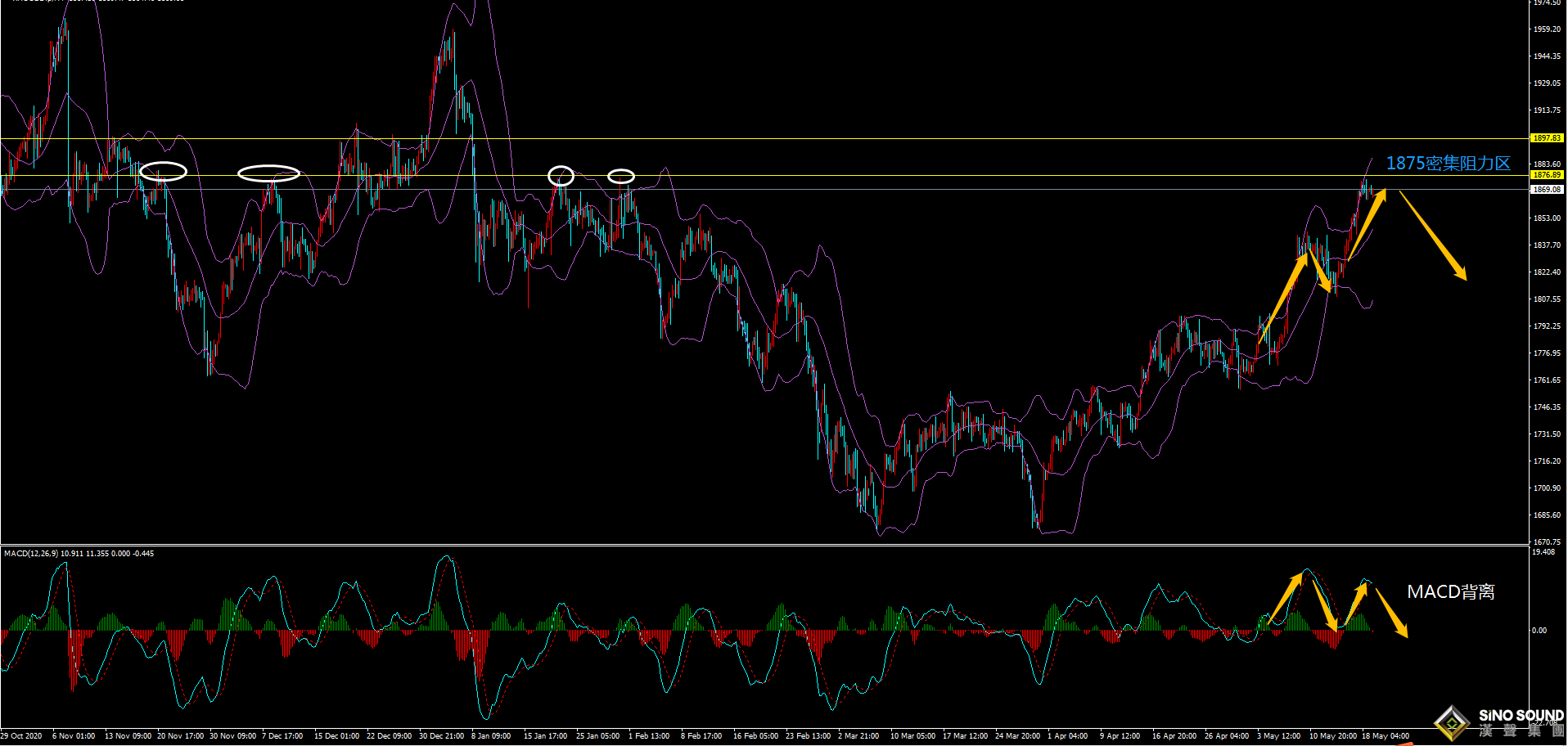Image resolution: width=1568 pixels, height=746 pixels.
Task: Click the 26 Apr 04:00 time label
Action: pyautogui.click(x=1227, y=736)
